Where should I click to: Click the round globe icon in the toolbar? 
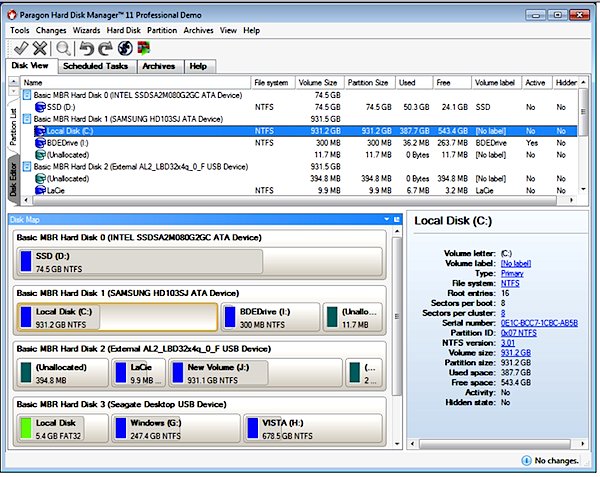125,48
